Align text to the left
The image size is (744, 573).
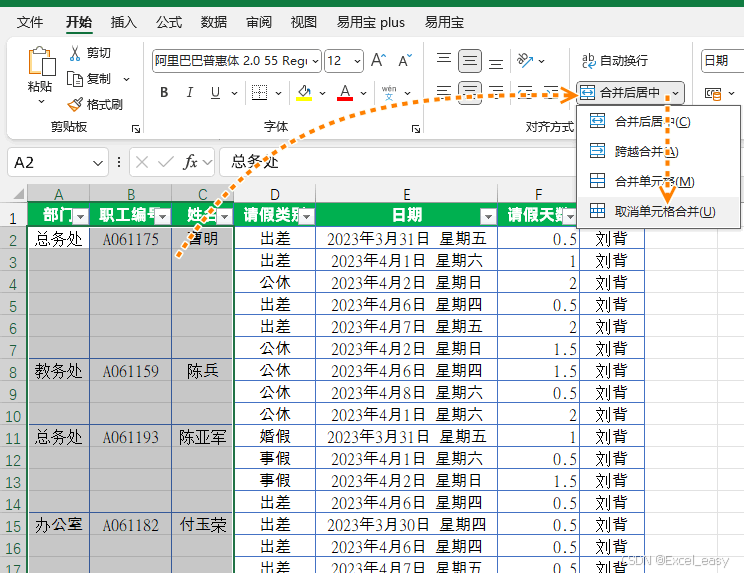[x=444, y=92]
